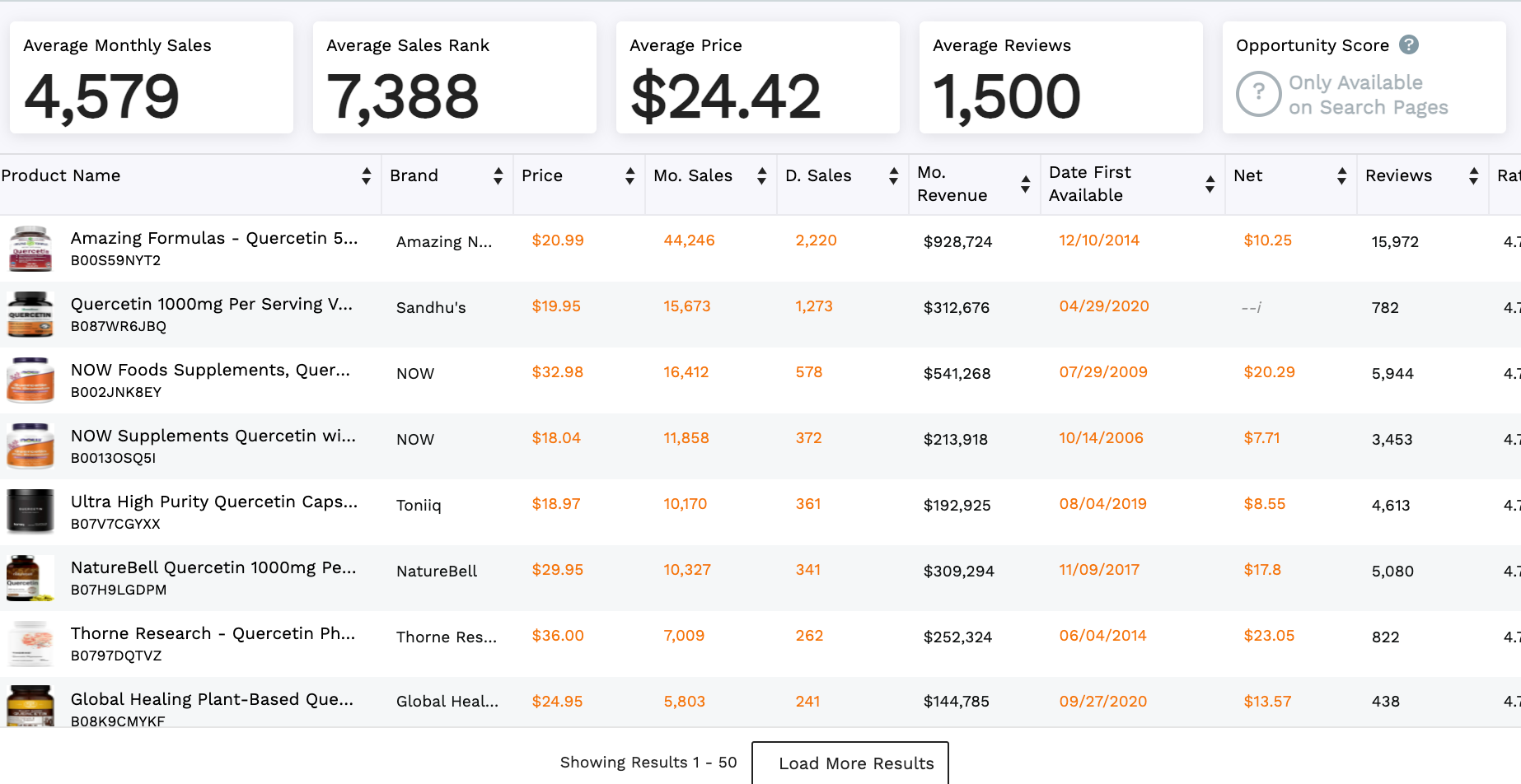Viewport: 1521px width, 784px height.
Task: Open Quercetin 1000mg Per Serving product link
Action: tap(212, 304)
